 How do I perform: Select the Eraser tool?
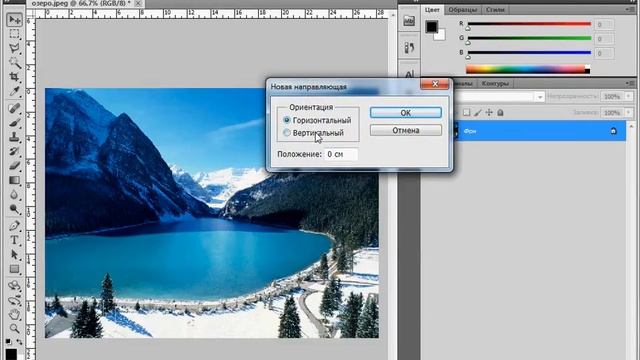(14, 165)
